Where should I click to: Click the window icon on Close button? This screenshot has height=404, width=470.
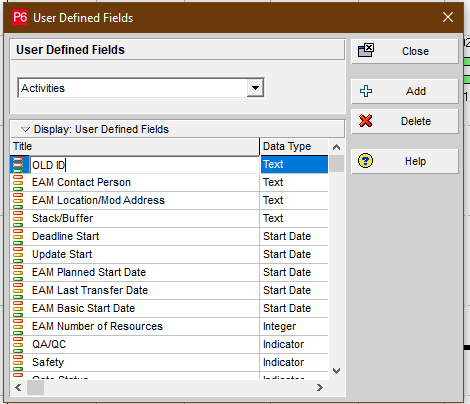click(366, 50)
